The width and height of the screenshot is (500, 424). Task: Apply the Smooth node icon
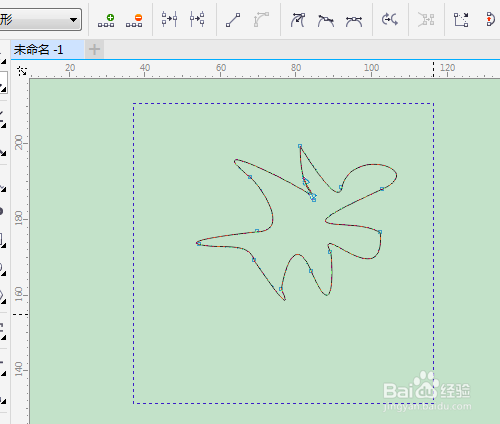[326, 21]
